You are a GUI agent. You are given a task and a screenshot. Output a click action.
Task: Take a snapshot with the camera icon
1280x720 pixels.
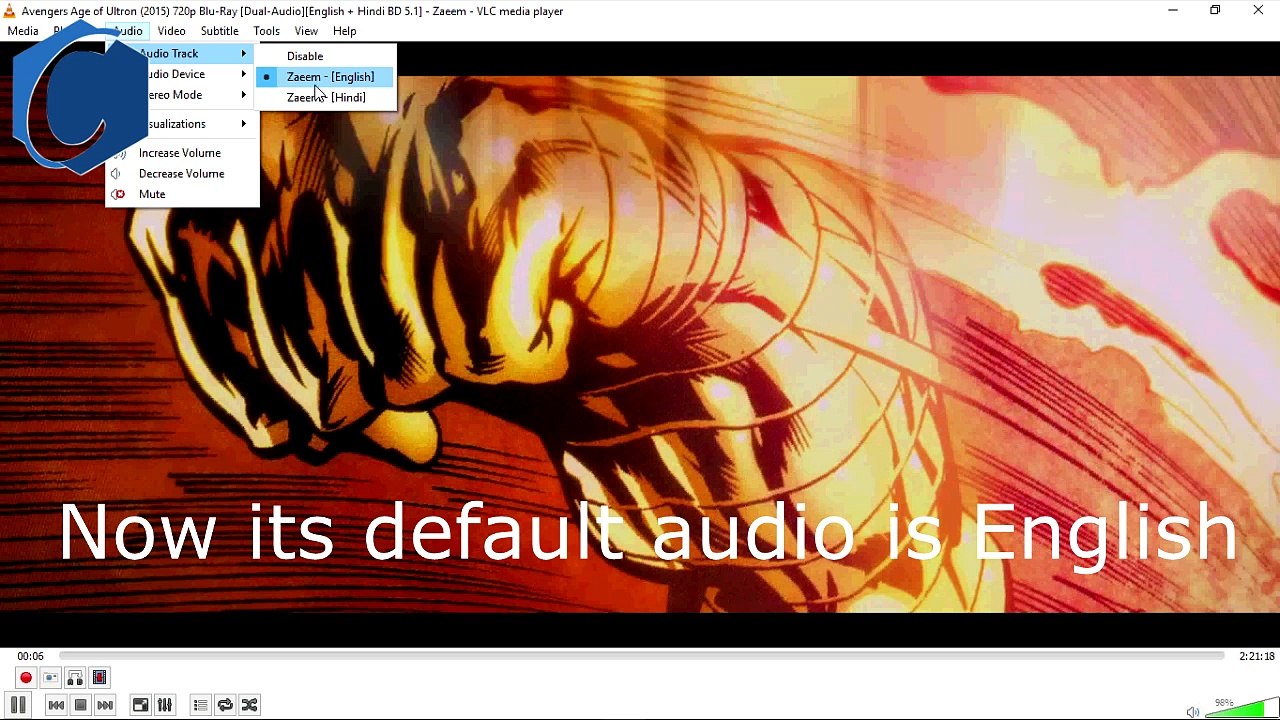(51, 678)
